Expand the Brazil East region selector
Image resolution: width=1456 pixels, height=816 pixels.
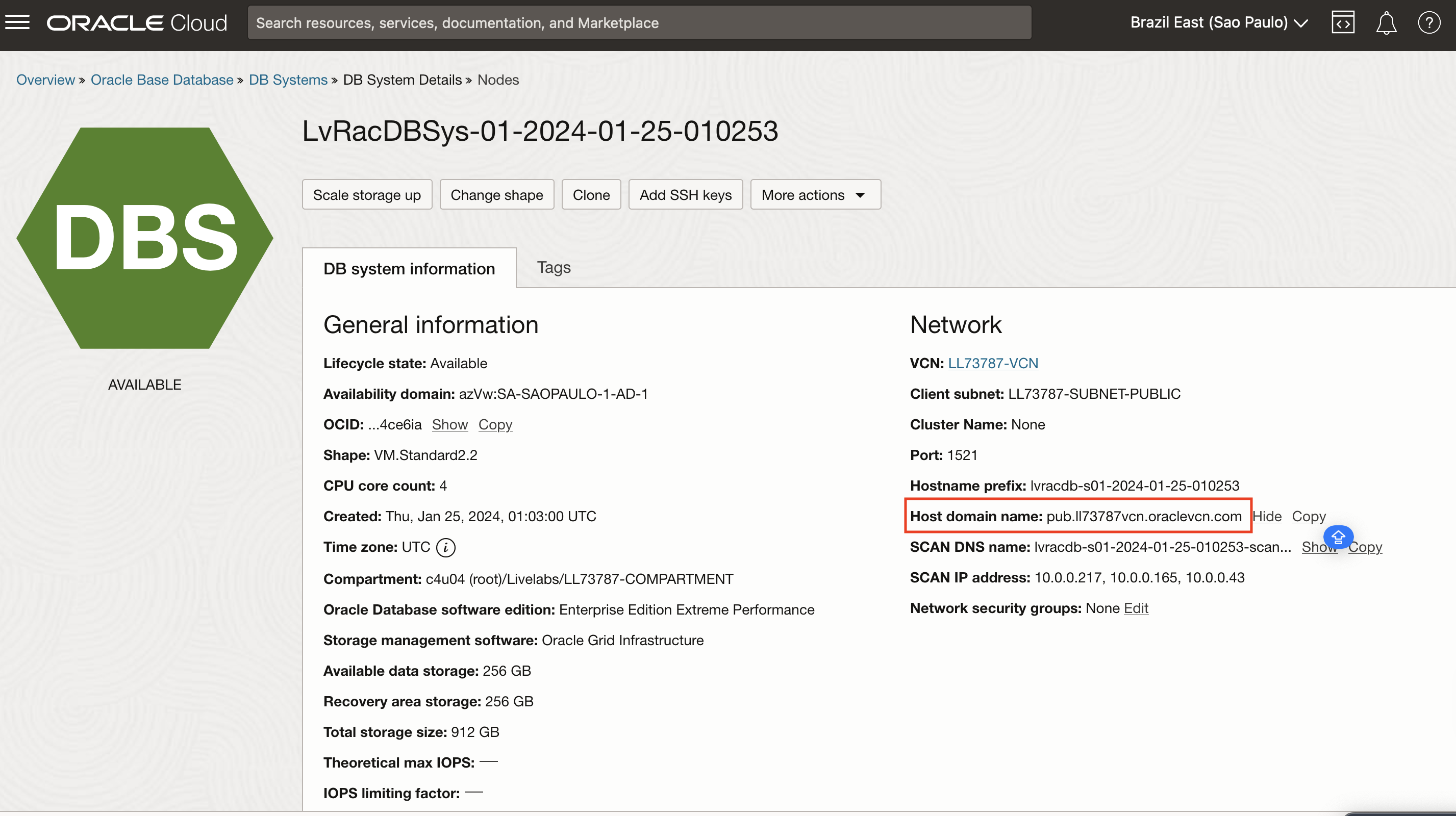[1219, 22]
